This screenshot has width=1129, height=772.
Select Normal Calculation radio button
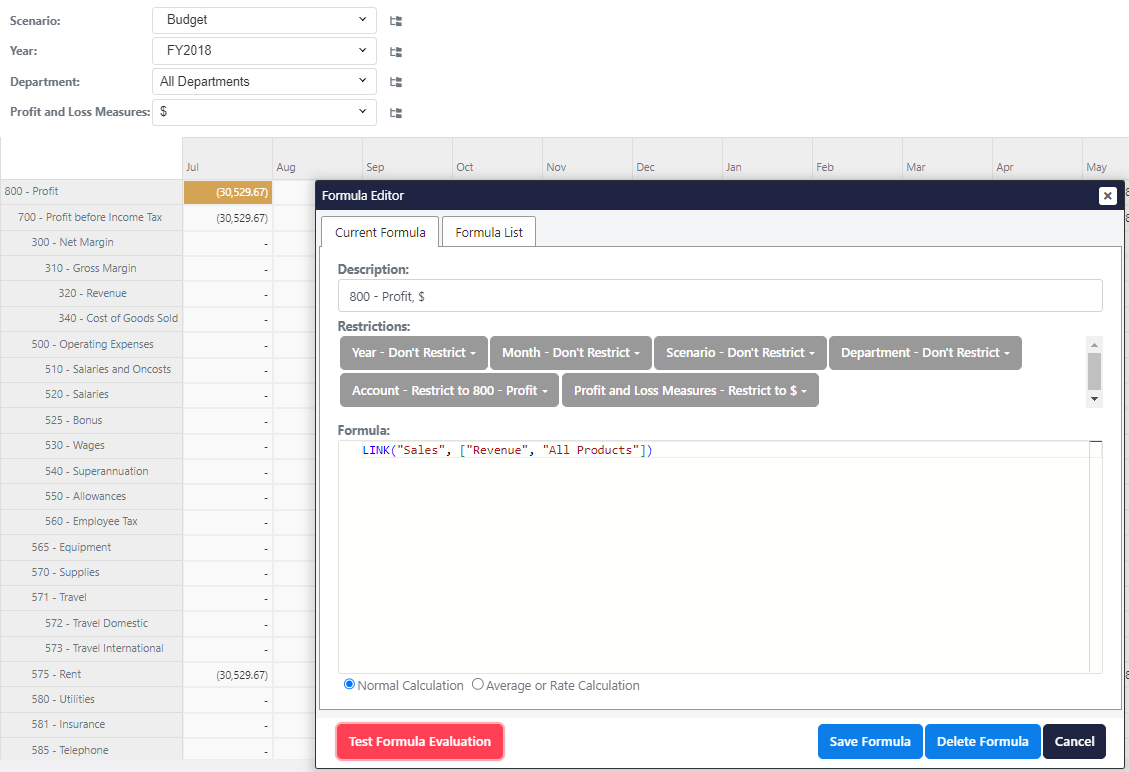click(349, 685)
